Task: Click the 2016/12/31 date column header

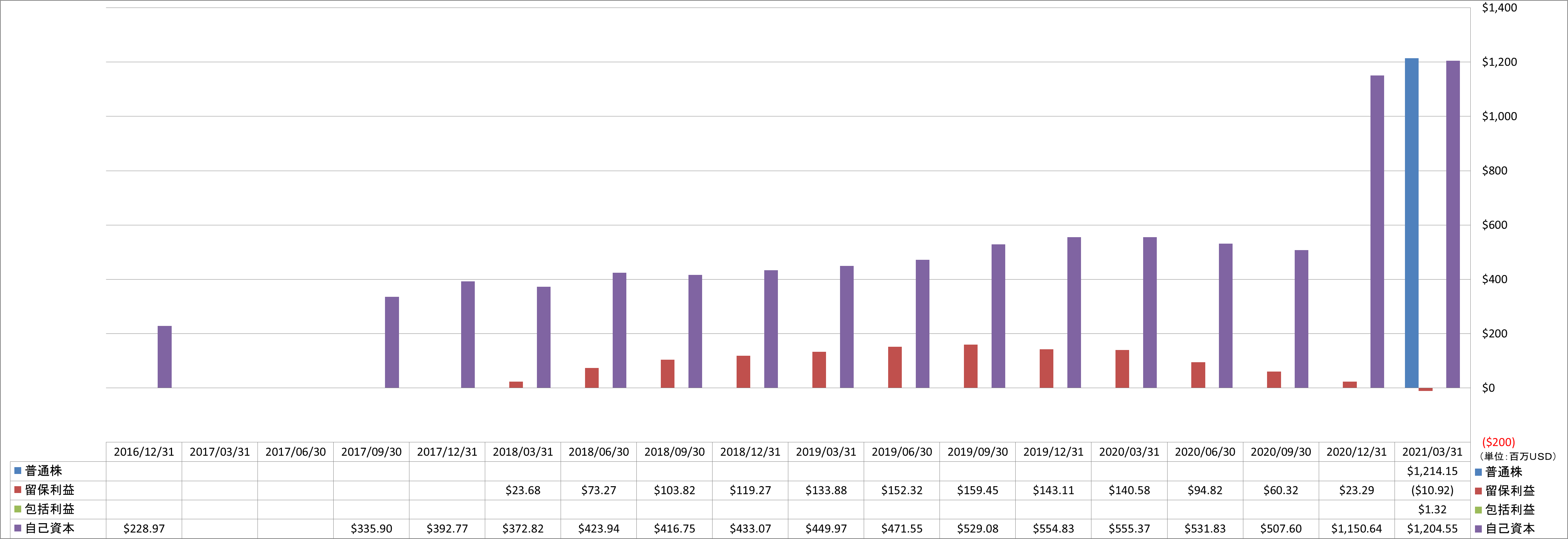Action: point(144,452)
